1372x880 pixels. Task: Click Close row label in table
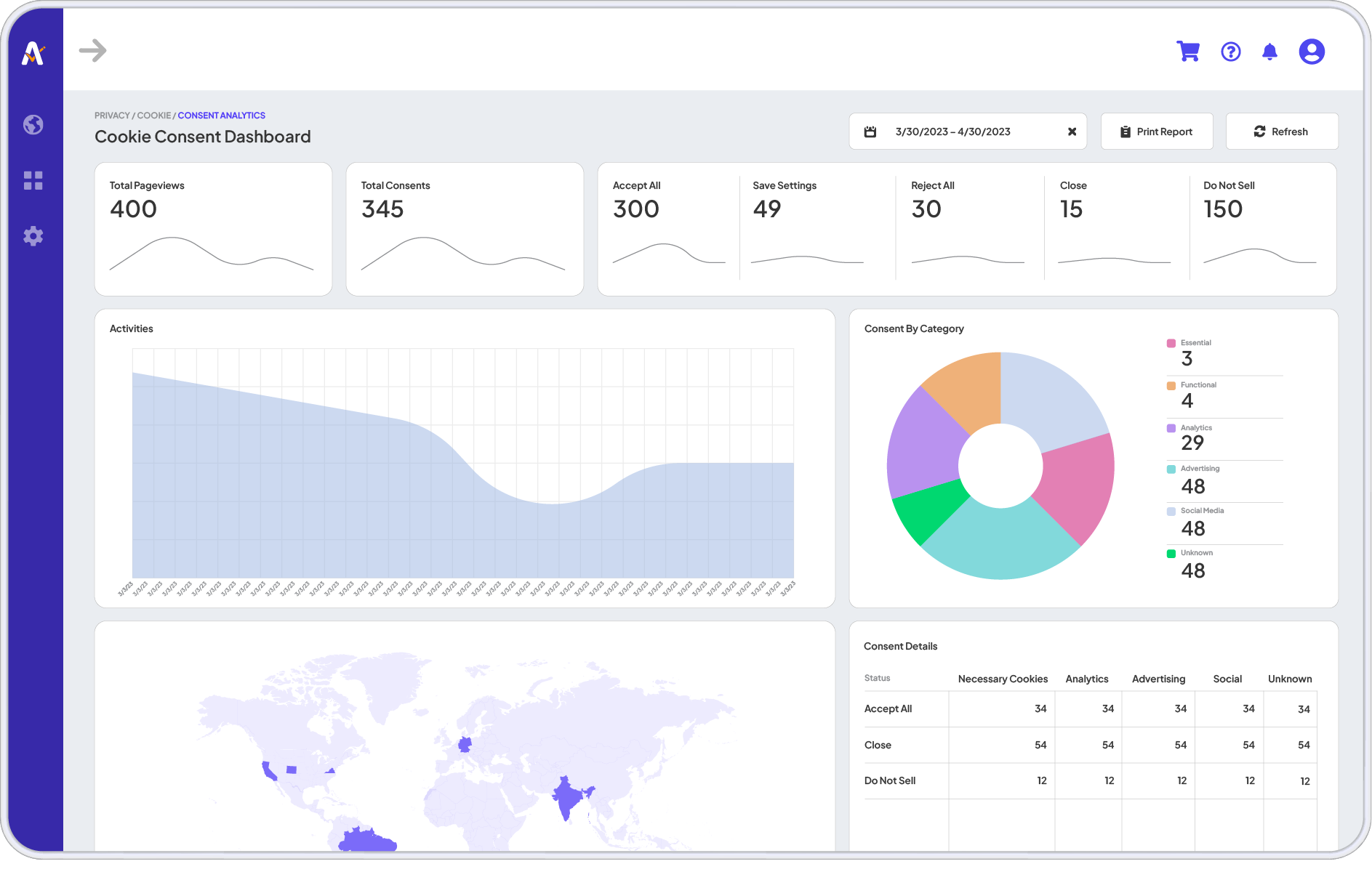(878, 745)
